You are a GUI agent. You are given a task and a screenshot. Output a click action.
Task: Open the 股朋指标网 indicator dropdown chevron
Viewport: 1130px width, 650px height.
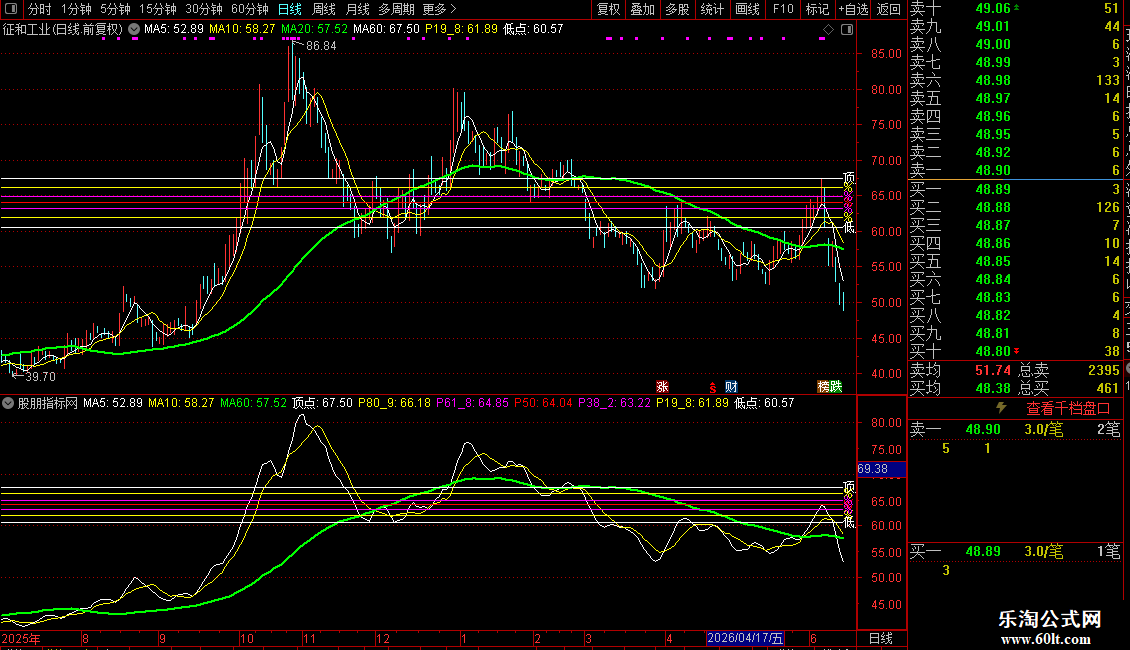click(x=8, y=403)
